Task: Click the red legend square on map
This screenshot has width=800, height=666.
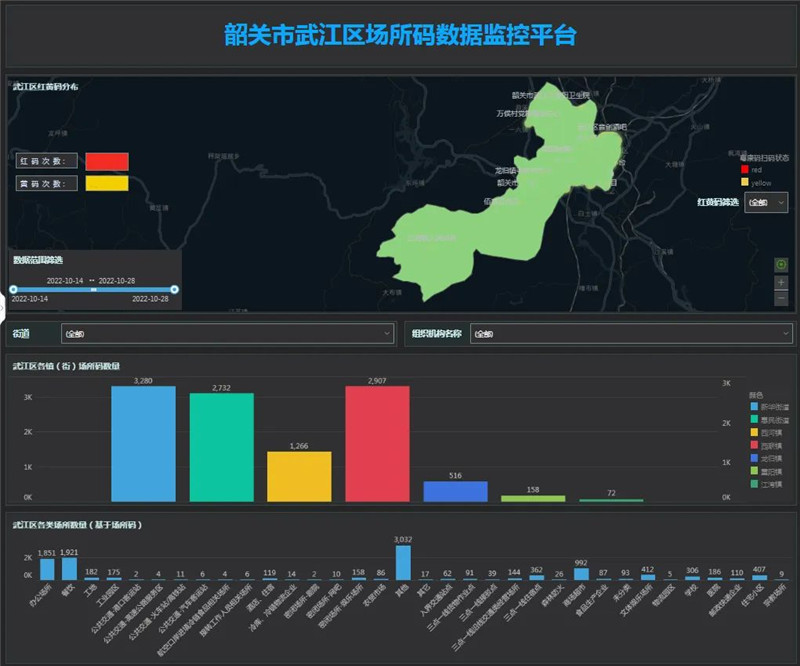Action: 744,170
